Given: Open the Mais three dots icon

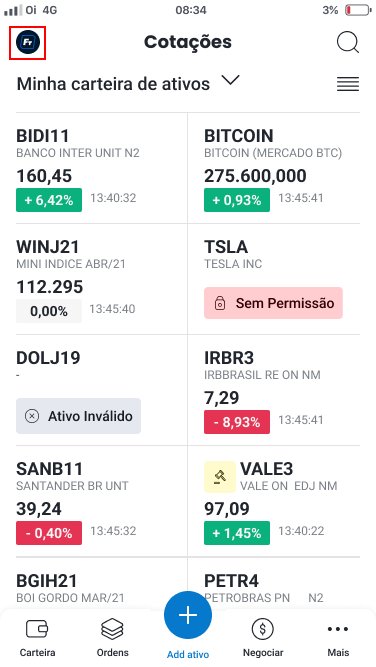Looking at the screenshot, I should pyautogui.click(x=338, y=629).
